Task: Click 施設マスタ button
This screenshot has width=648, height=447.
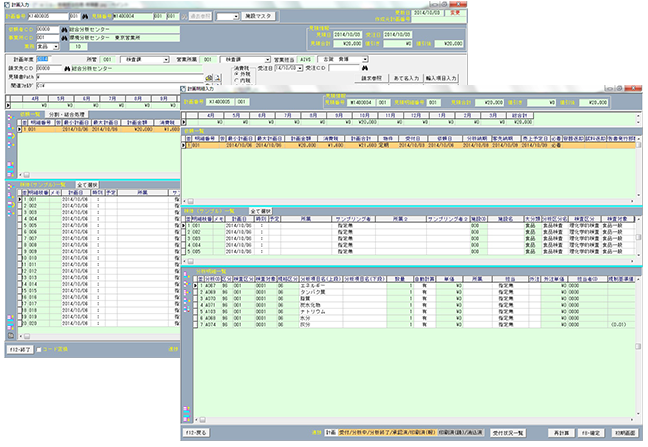Action: click(258, 17)
